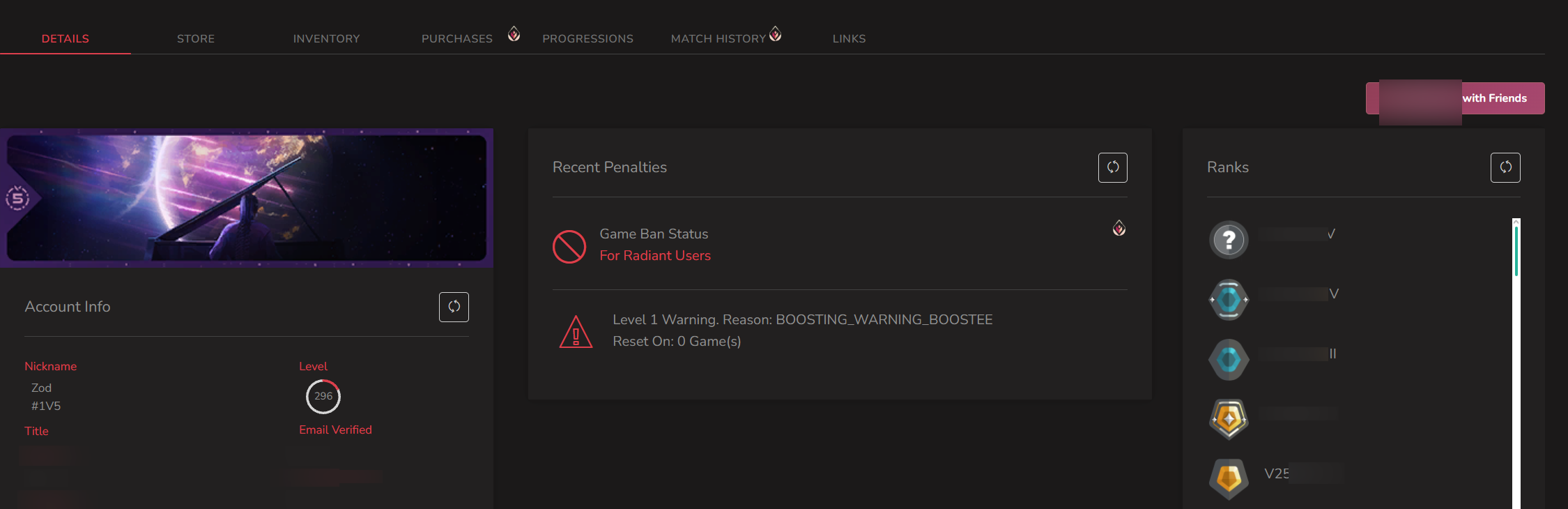Screen dimensions: 1568x509
Task: Select the unranked question mark rank icon
Action: click(1229, 240)
